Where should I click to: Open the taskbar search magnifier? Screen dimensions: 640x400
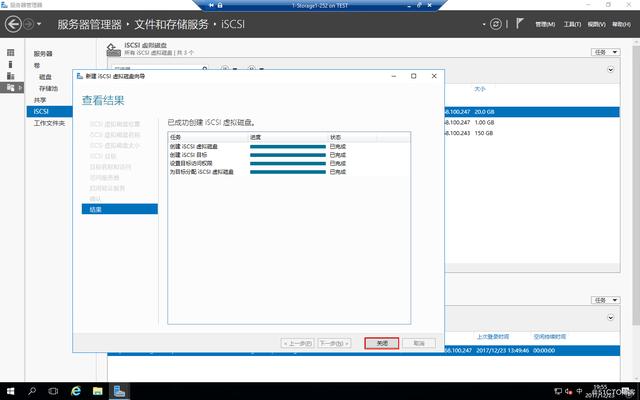pos(32,391)
